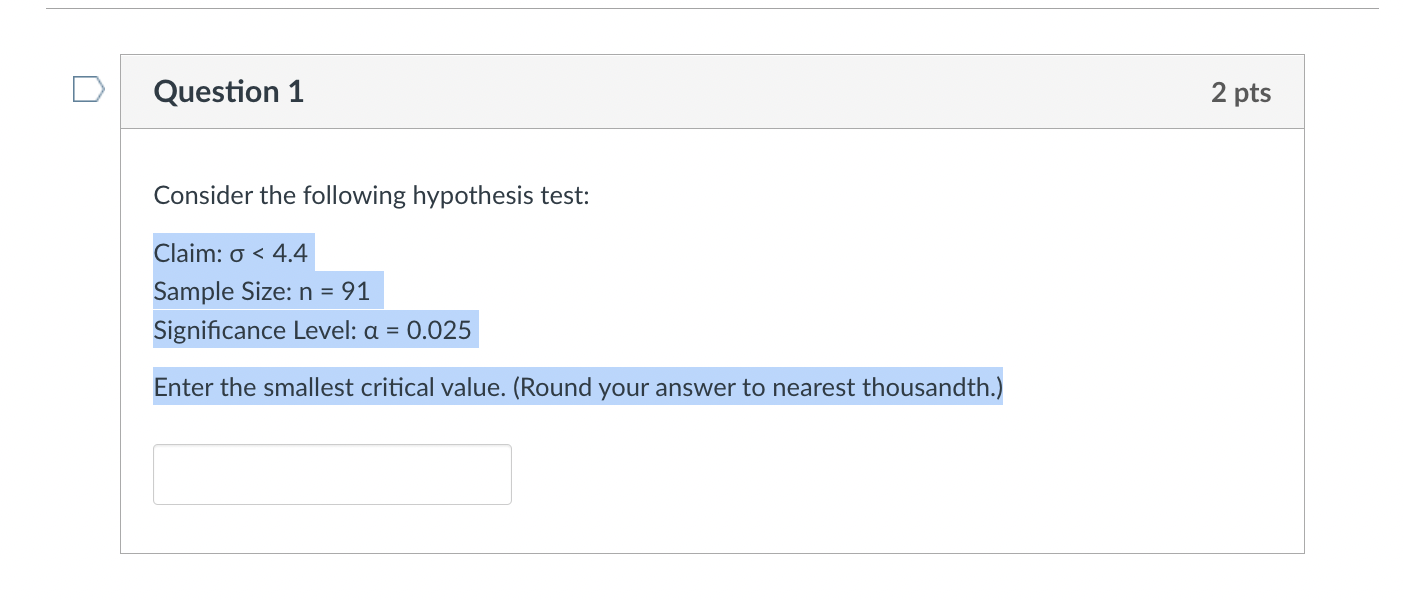Click the sigma symbol in the claim
The width and height of the screenshot is (1404, 600).
pos(236,254)
